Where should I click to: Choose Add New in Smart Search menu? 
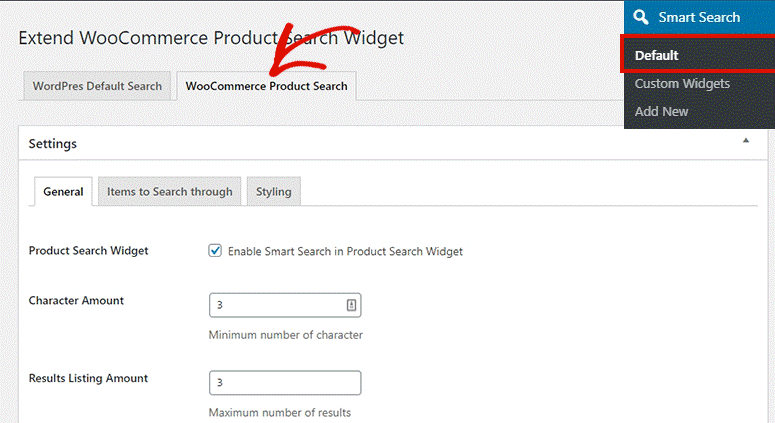pyautogui.click(x=661, y=112)
